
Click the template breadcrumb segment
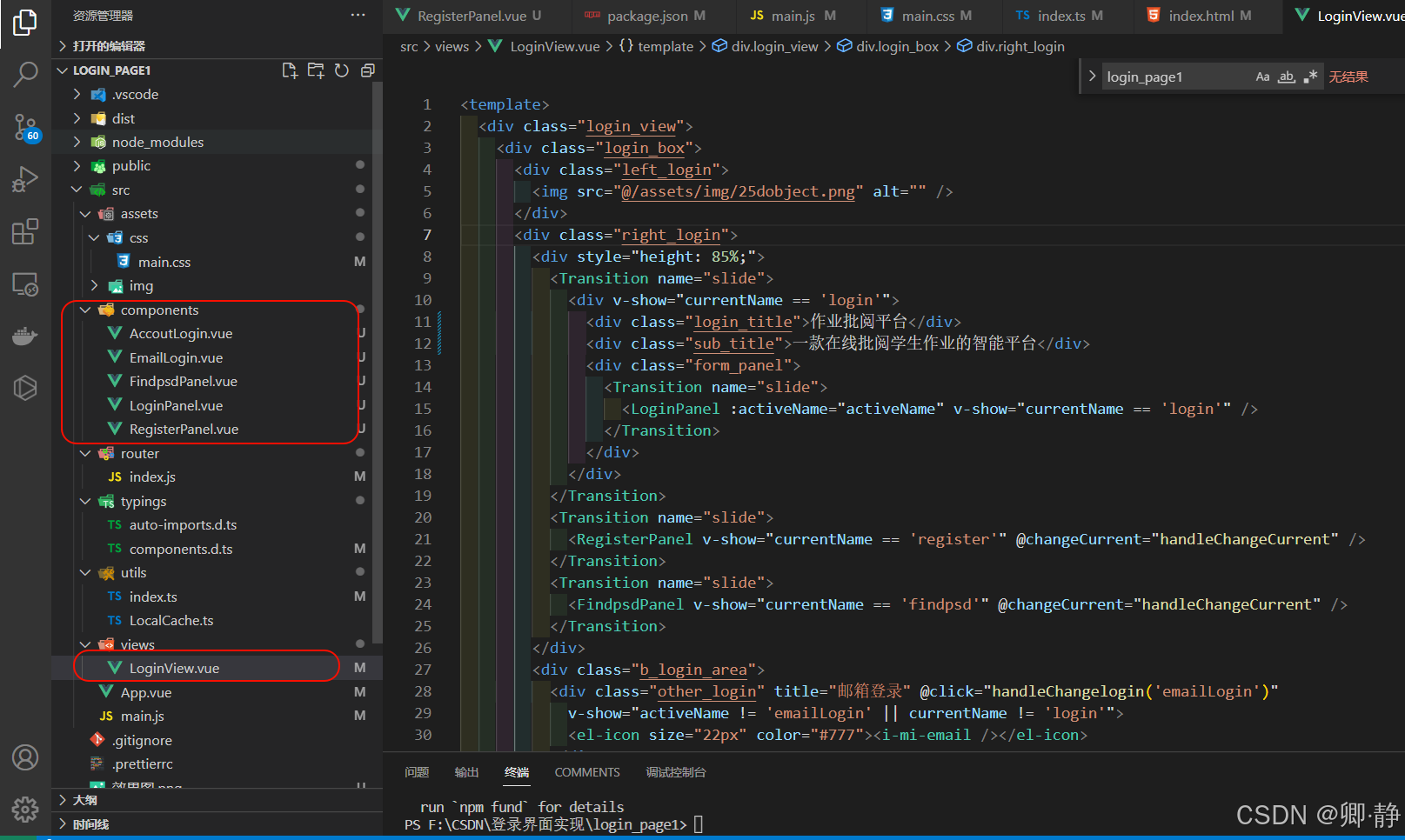666,46
